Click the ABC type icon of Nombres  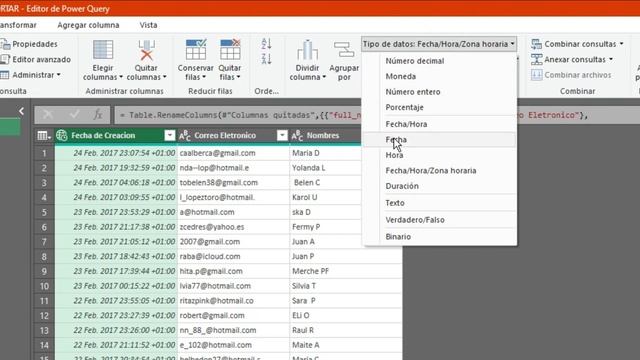point(297,136)
